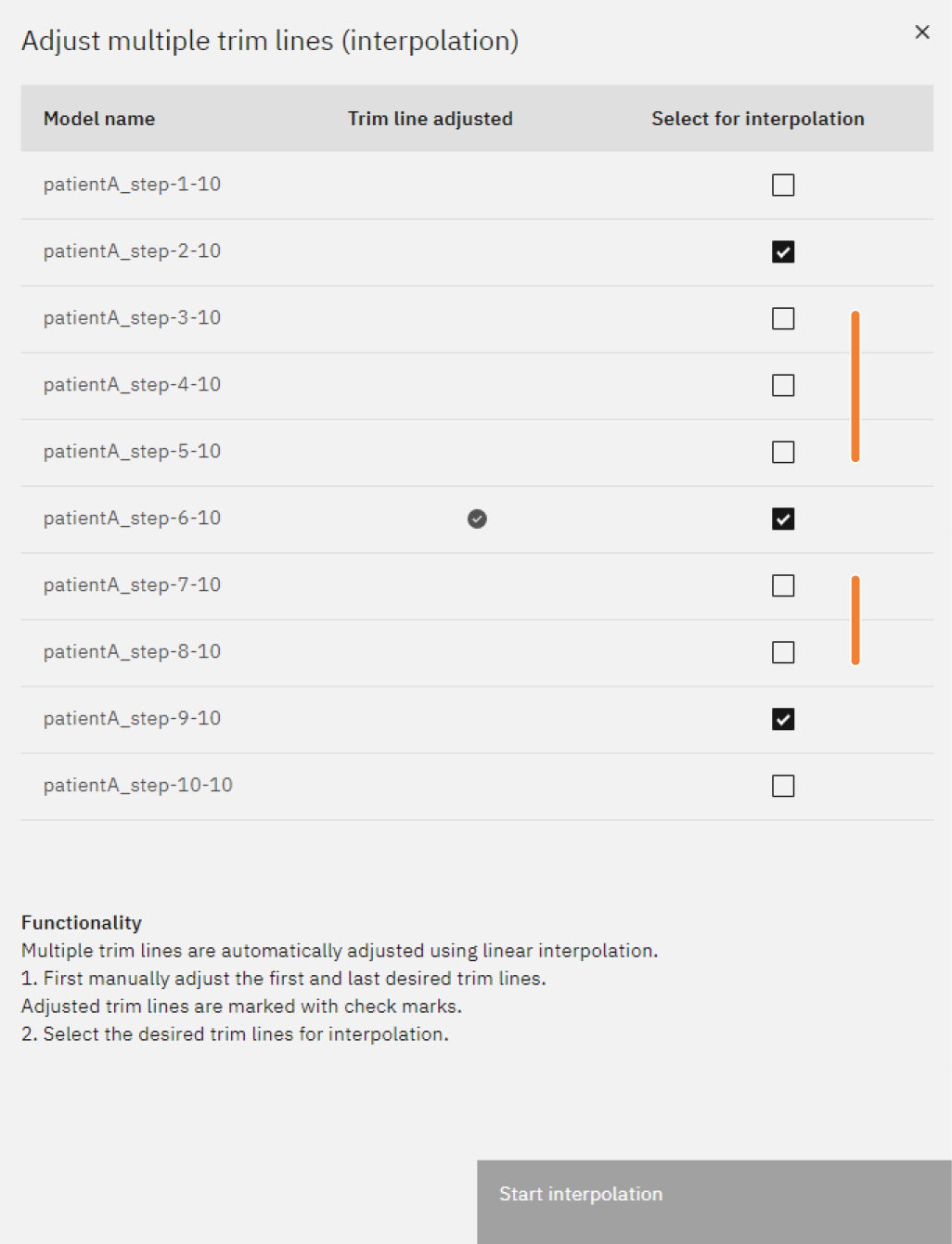Select patientA_step-3-10 for interpolation

(783, 319)
